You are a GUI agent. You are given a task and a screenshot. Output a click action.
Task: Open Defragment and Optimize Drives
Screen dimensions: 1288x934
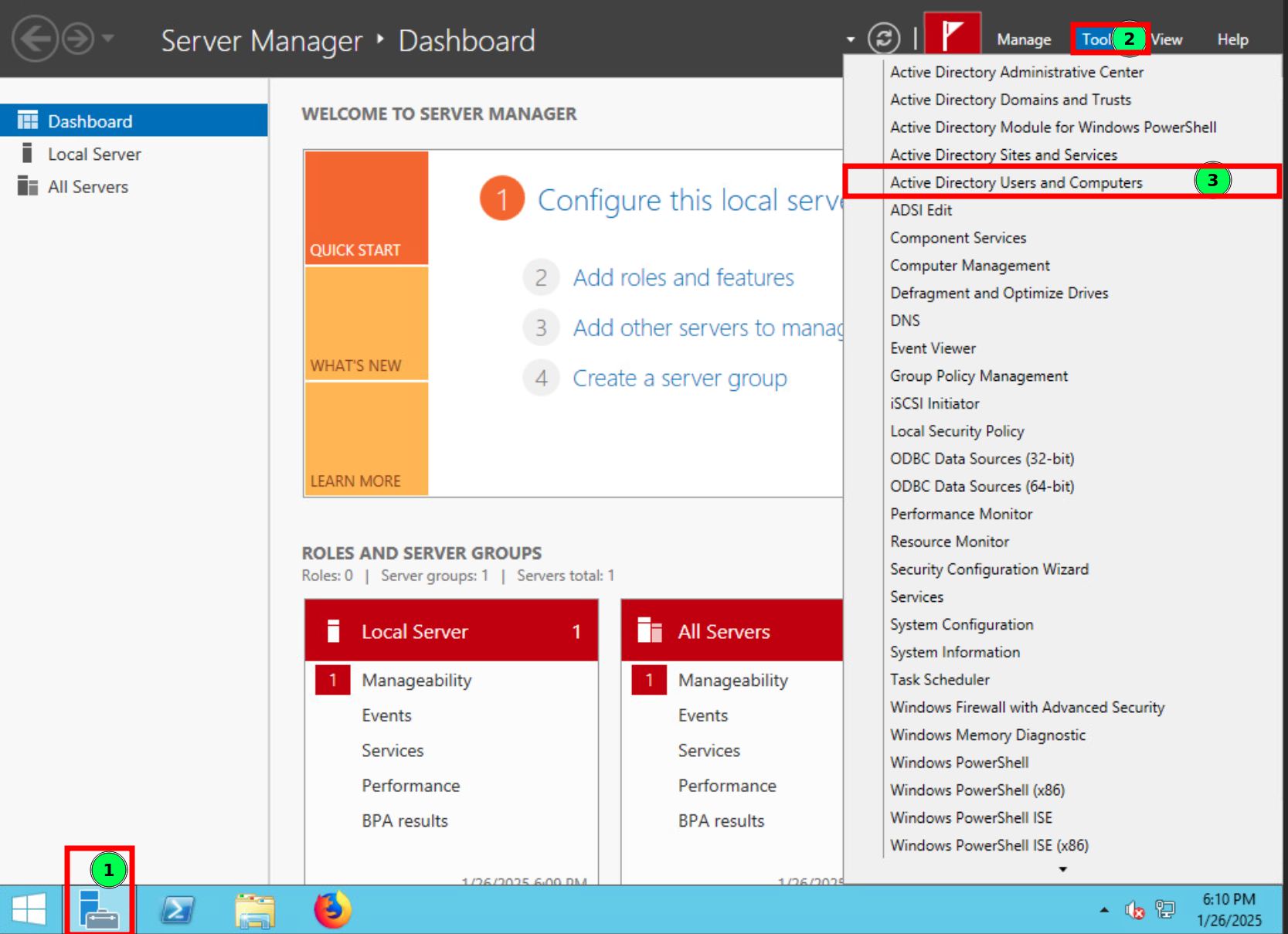point(1063,294)
